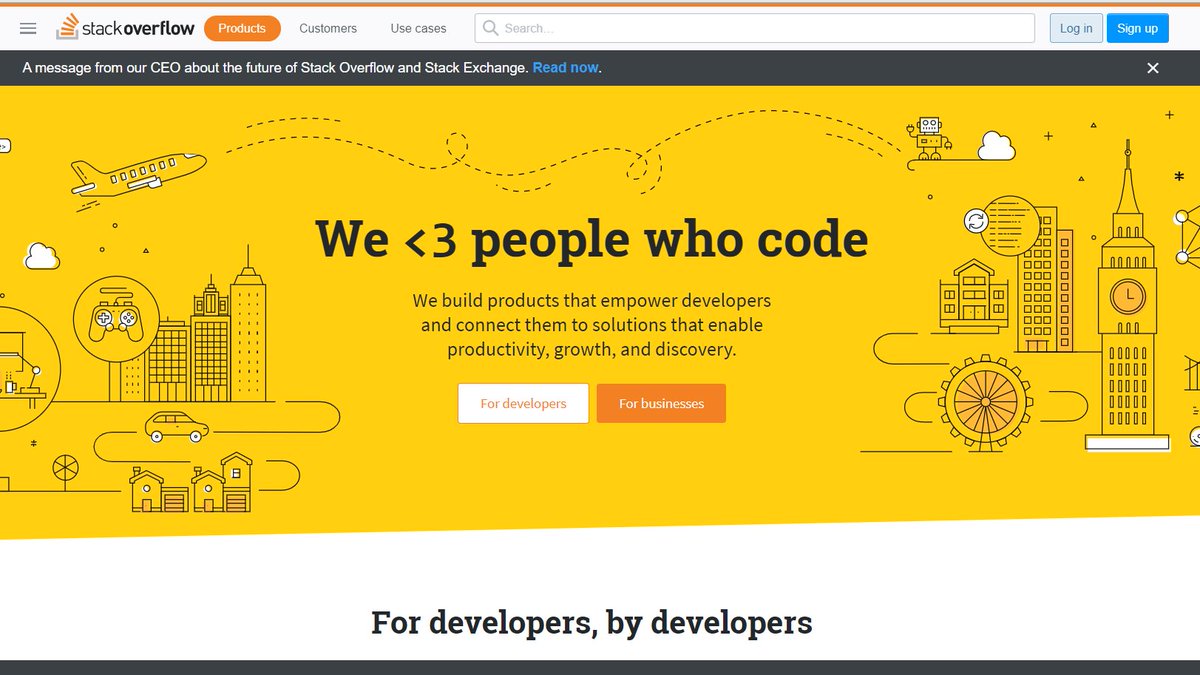Image resolution: width=1200 pixels, height=675 pixels.
Task: Click the robot illustration
Action: click(930, 138)
